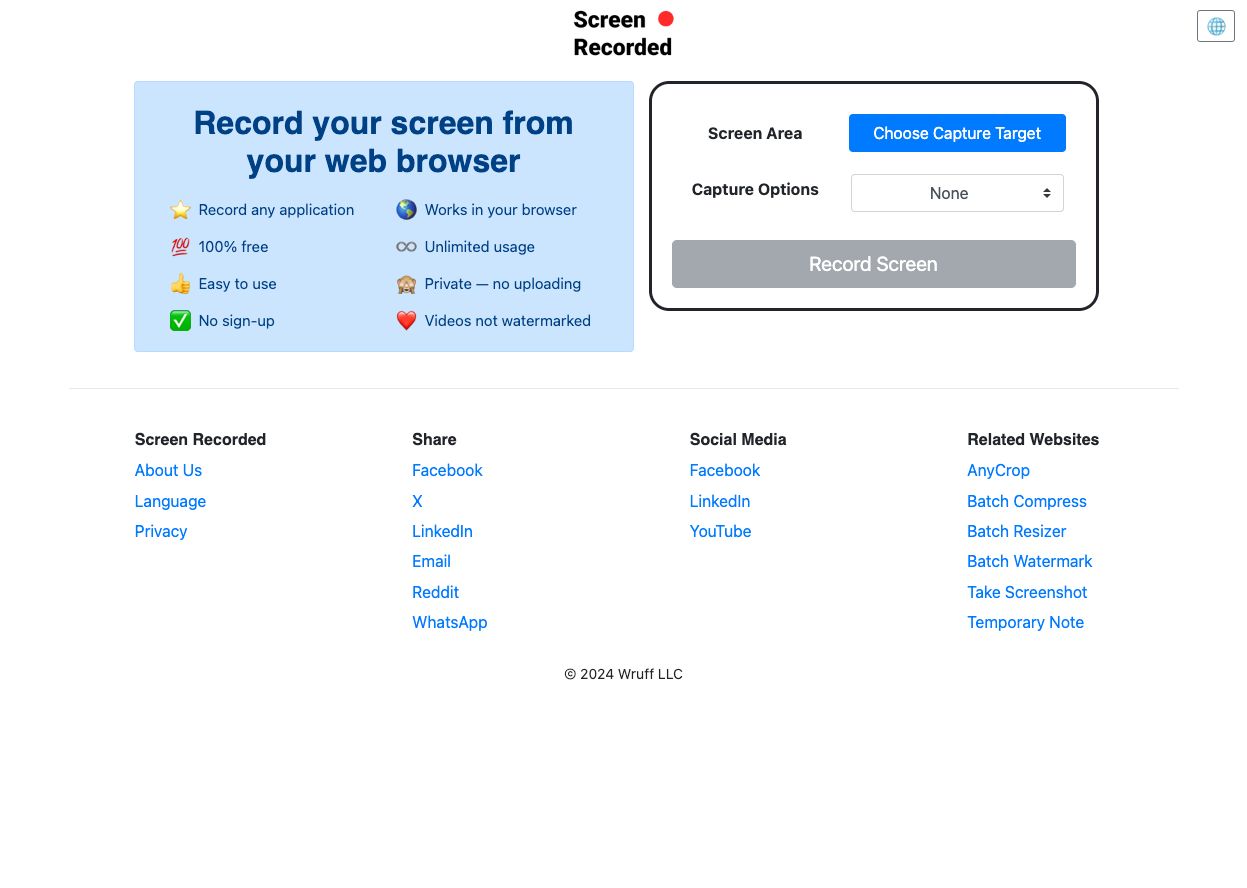Open the Privacy page link
The width and height of the screenshot is (1247, 888).
coord(160,531)
